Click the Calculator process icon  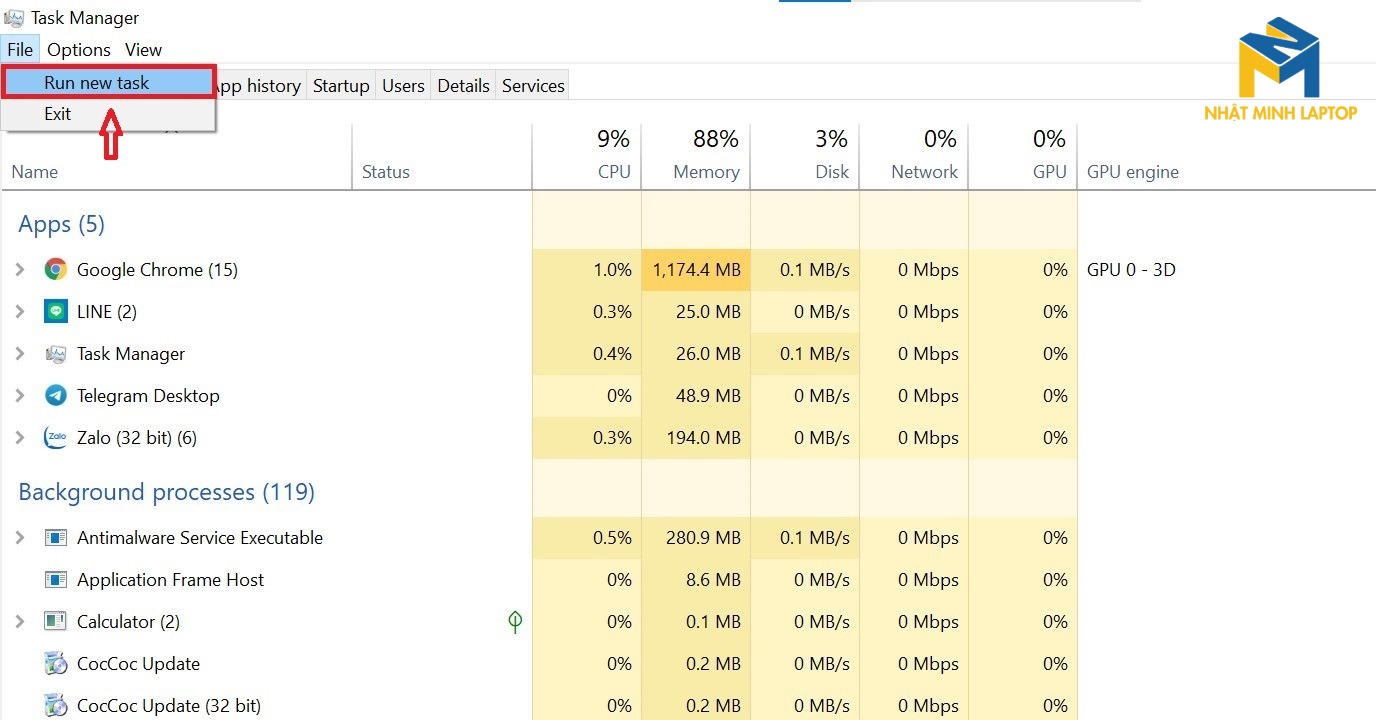coord(56,621)
